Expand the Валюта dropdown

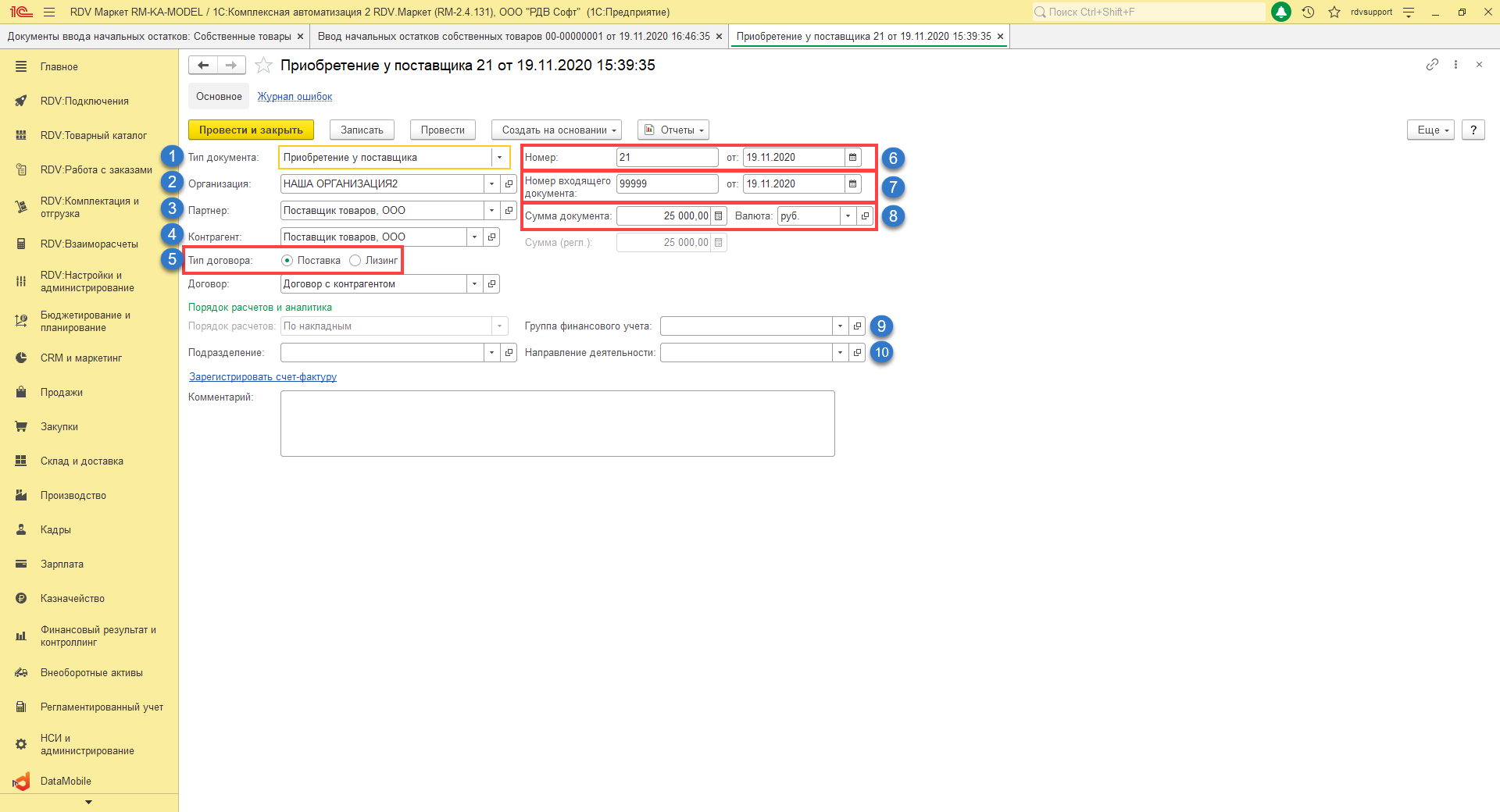pyautogui.click(x=848, y=216)
